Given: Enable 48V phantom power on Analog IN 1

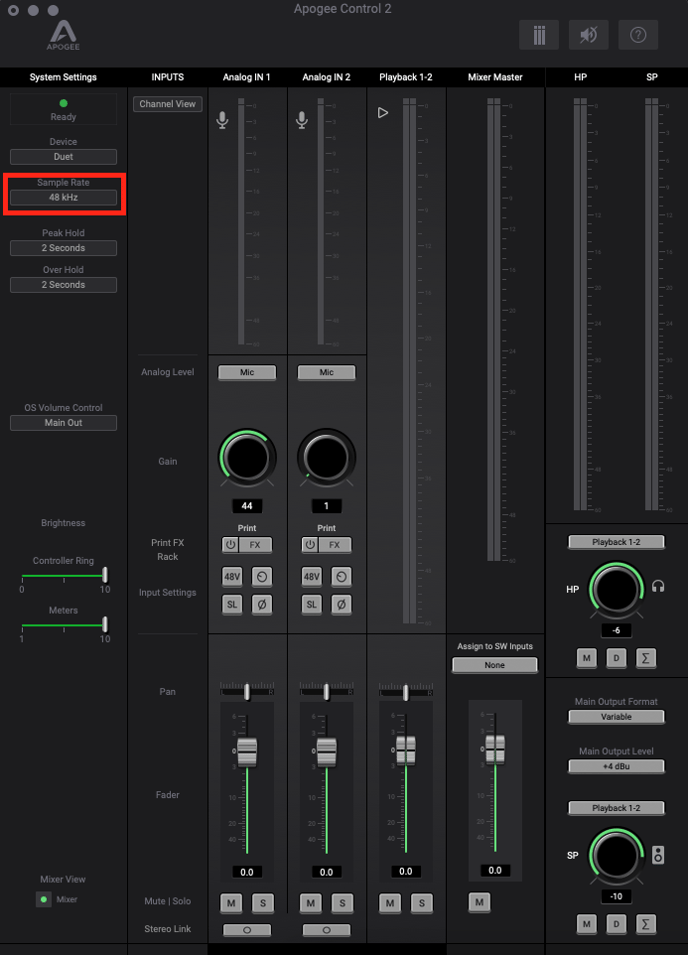Looking at the screenshot, I should pos(232,576).
